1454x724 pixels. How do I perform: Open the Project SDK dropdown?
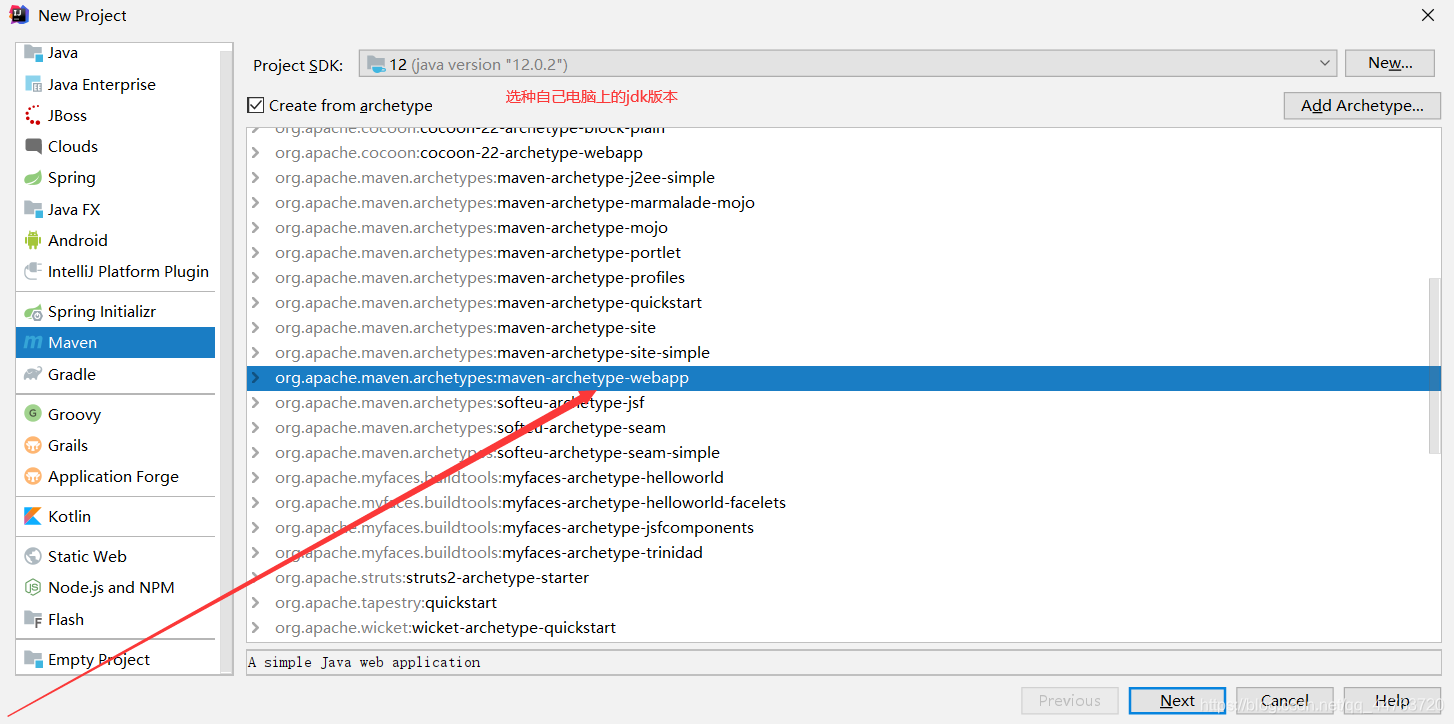tap(847, 64)
